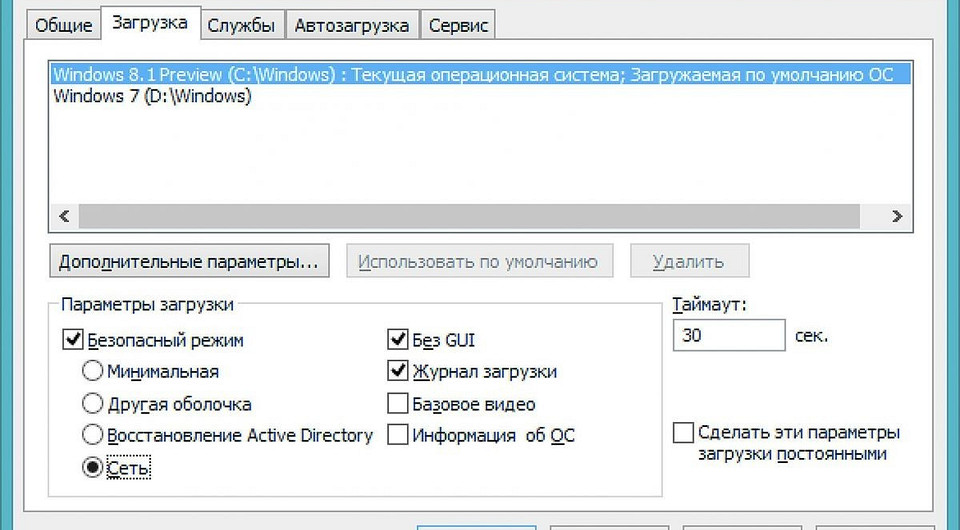Choose the Минимальная radio option

[92, 371]
